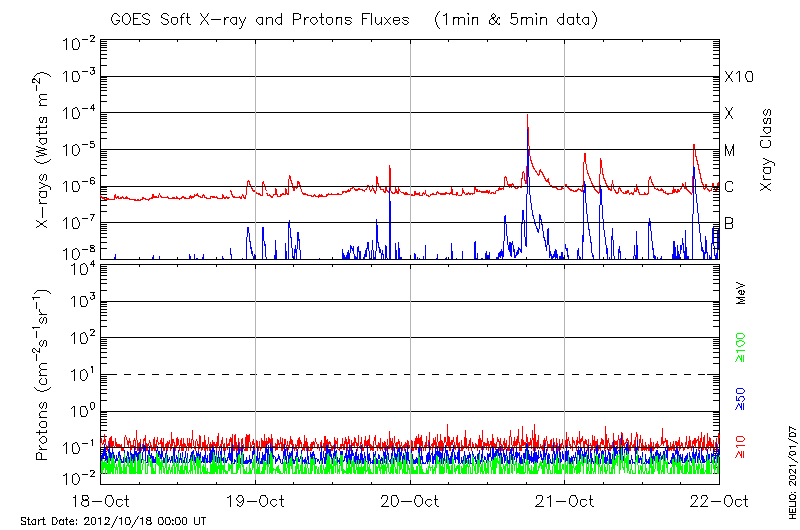The height and width of the screenshot is (530, 800).
Task: Click the 18-Oct date label
Action: 101,501
